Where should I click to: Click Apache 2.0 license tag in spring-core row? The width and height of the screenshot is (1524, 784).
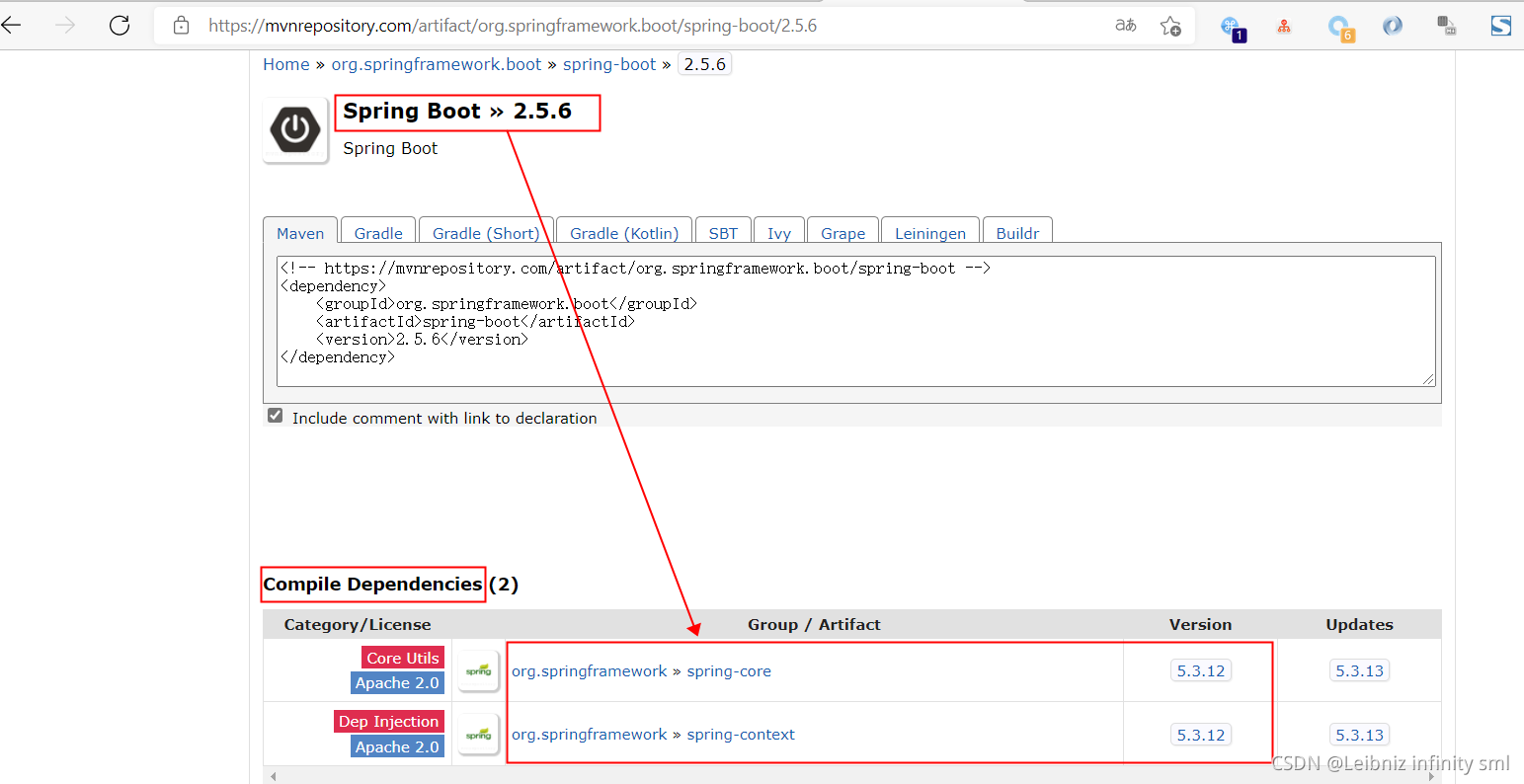(x=398, y=683)
